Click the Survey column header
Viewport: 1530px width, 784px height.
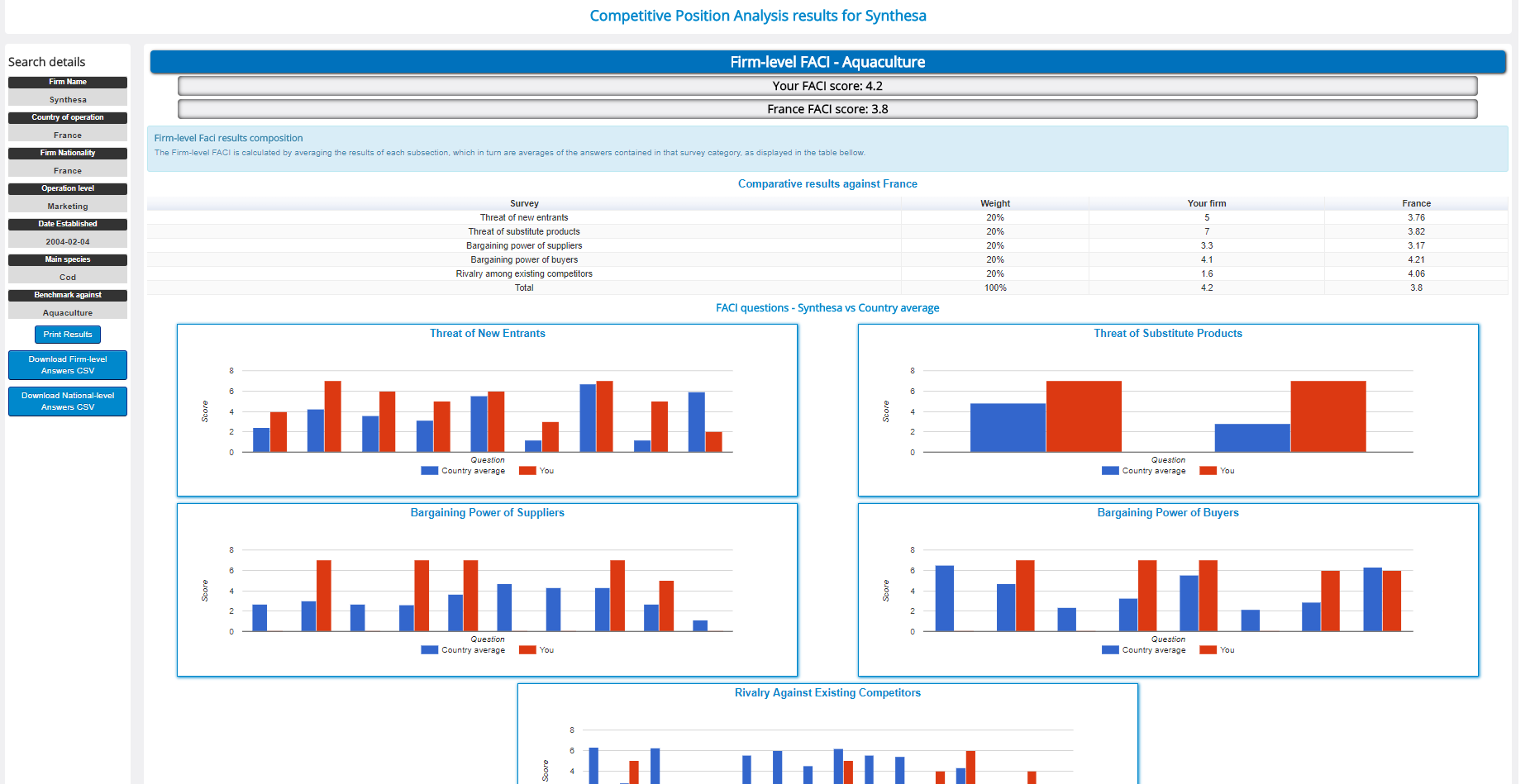[524, 203]
